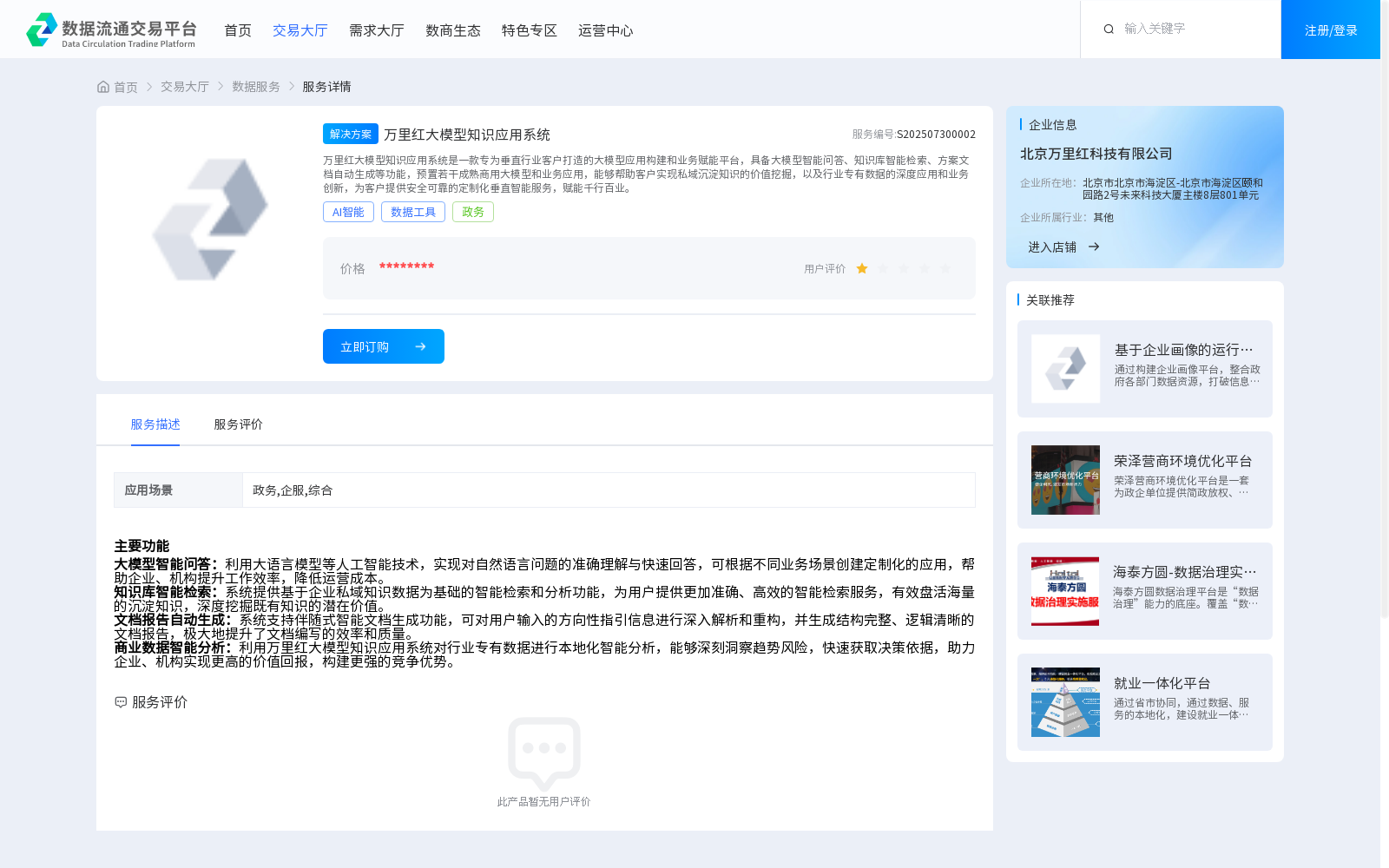This screenshot has width=1389, height=868.
Task: Open the 交易大厅 nav menu
Action: [x=300, y=30]
